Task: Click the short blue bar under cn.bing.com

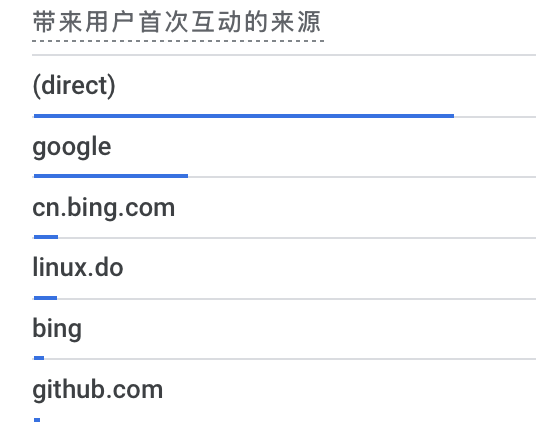Action: tap(46, 237)
